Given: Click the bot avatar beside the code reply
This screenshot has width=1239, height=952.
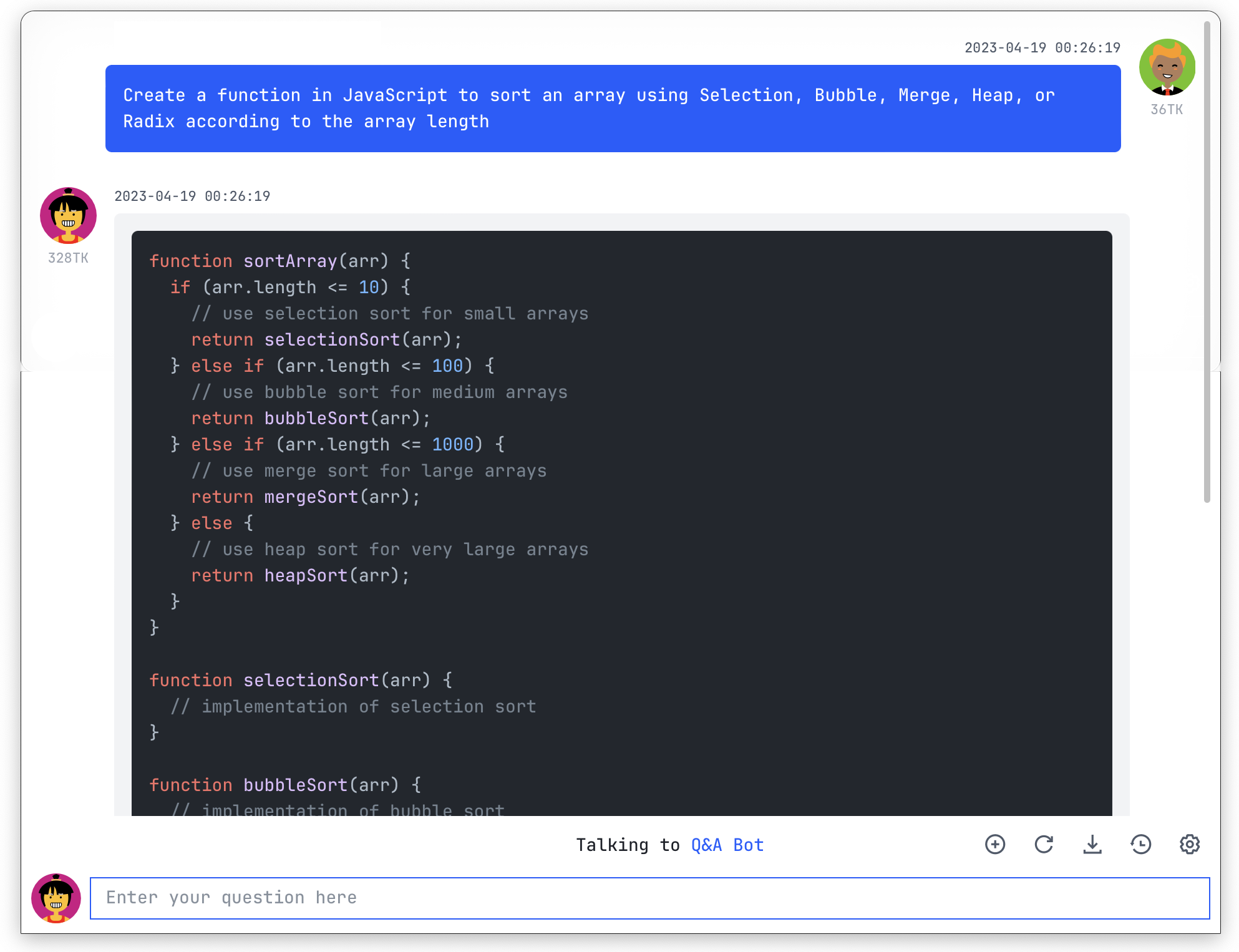Looking at the screenshot, I should [x=68, y=215].
